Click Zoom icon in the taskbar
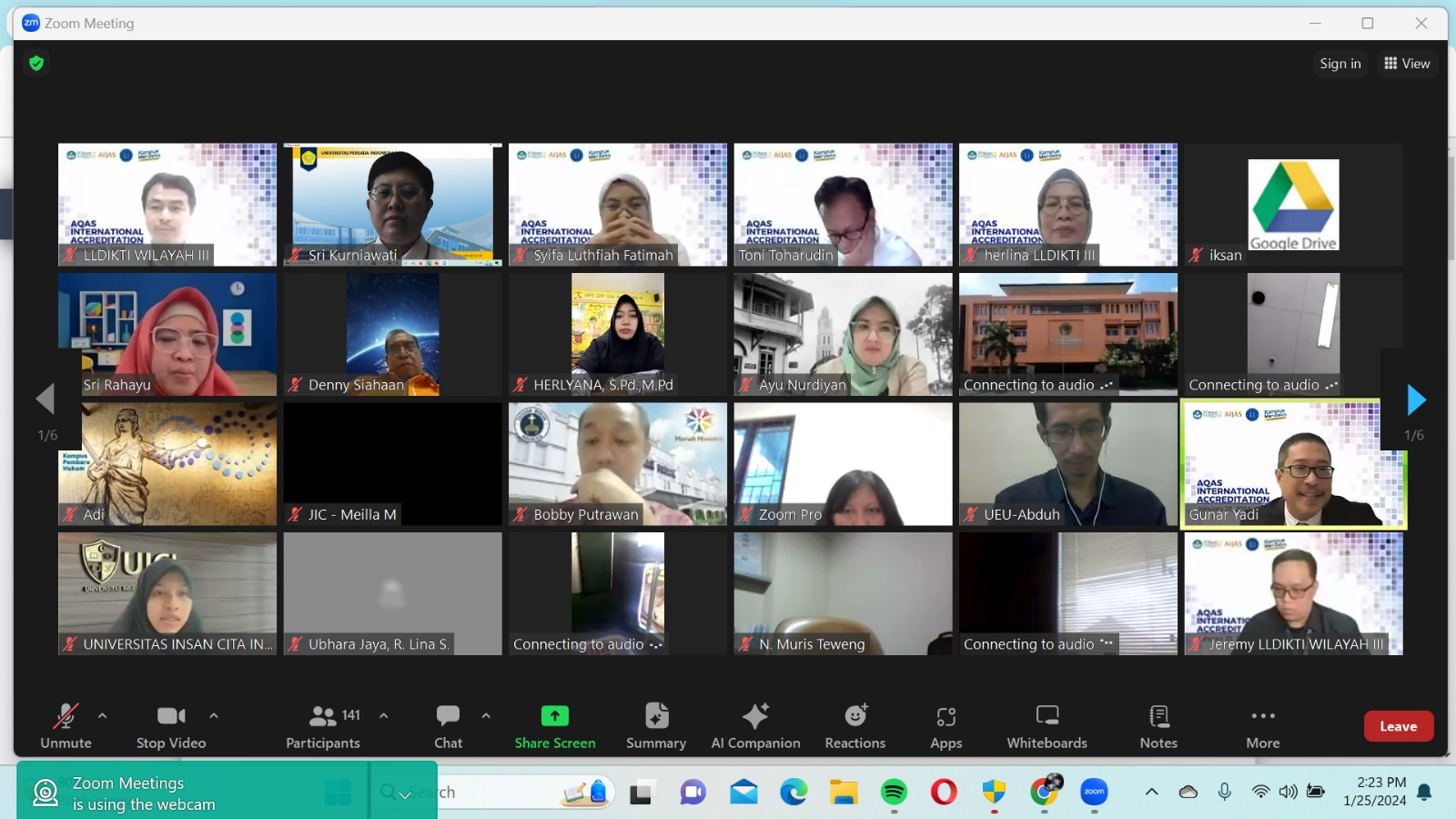 pyautogui.click(x=1094, y=792)
